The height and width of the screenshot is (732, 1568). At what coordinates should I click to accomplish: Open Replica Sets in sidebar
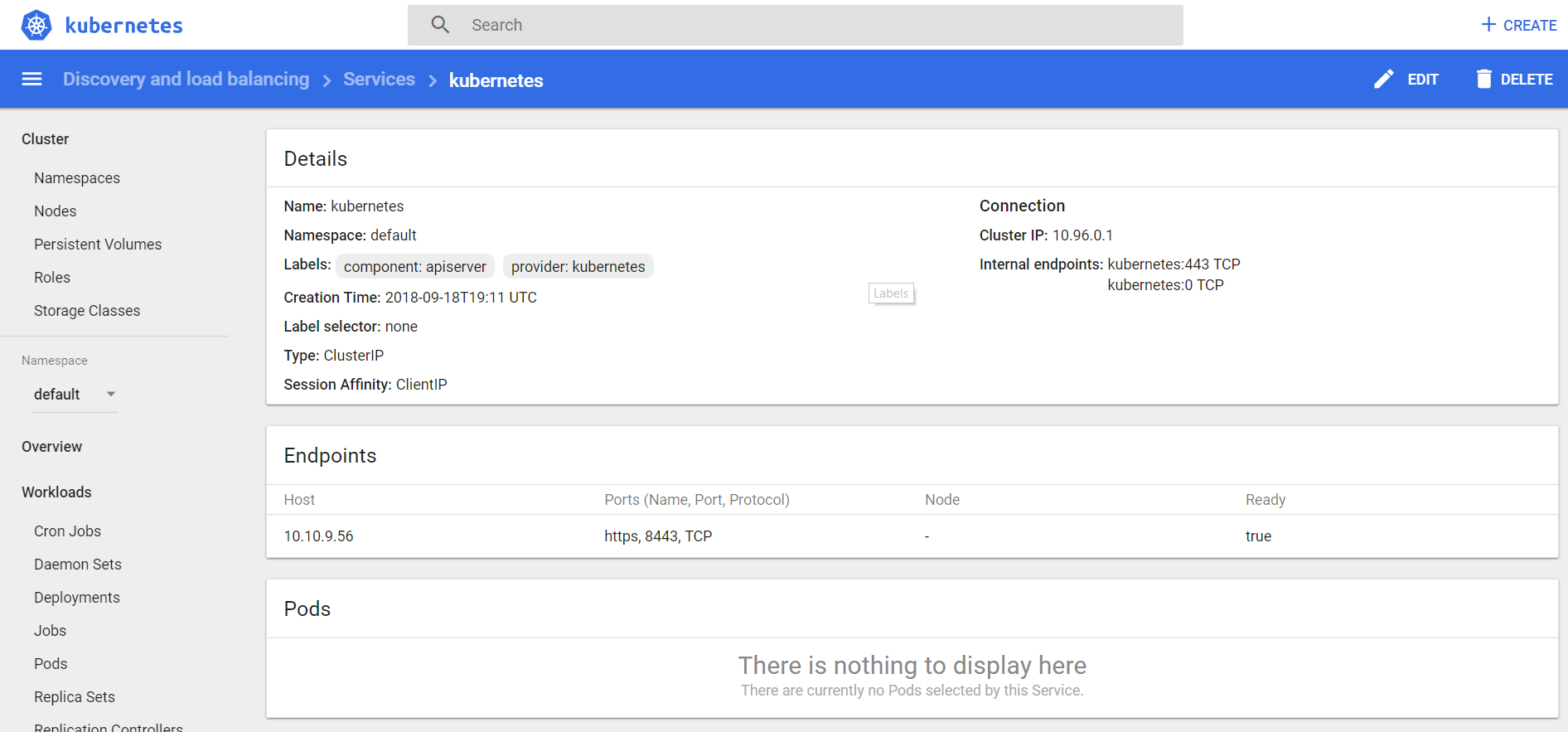(75, 697)
